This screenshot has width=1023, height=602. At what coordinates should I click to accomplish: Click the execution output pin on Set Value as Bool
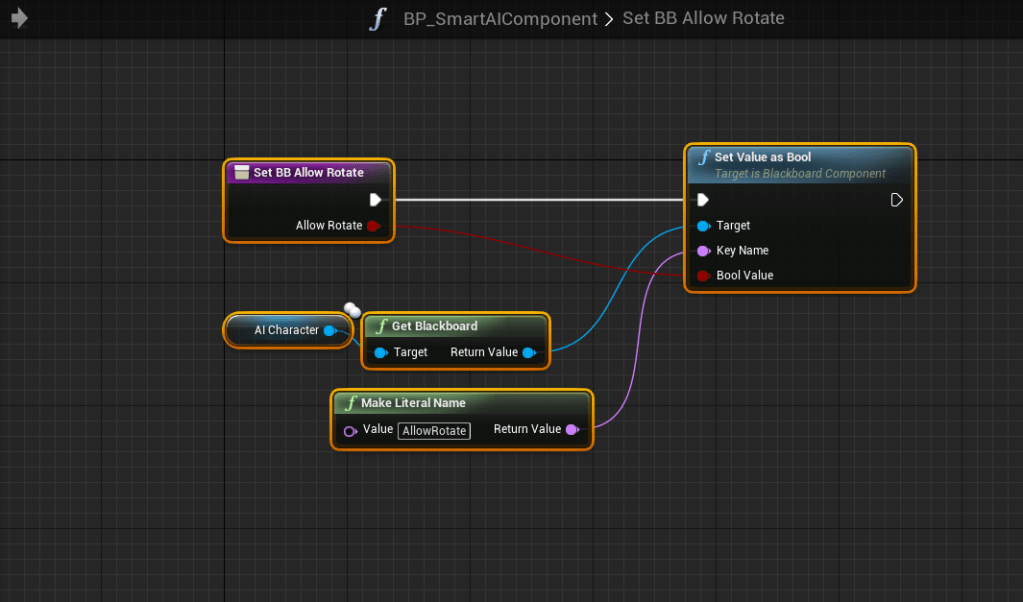tap(896, 200)
